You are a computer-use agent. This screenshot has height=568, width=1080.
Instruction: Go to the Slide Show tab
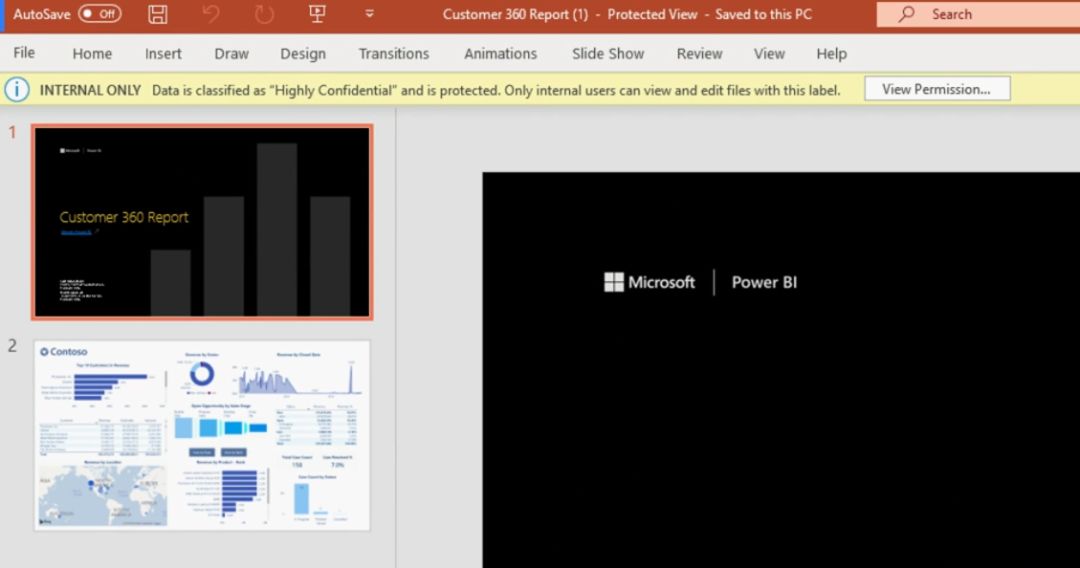pyautogui.click(x=608, y=54)
